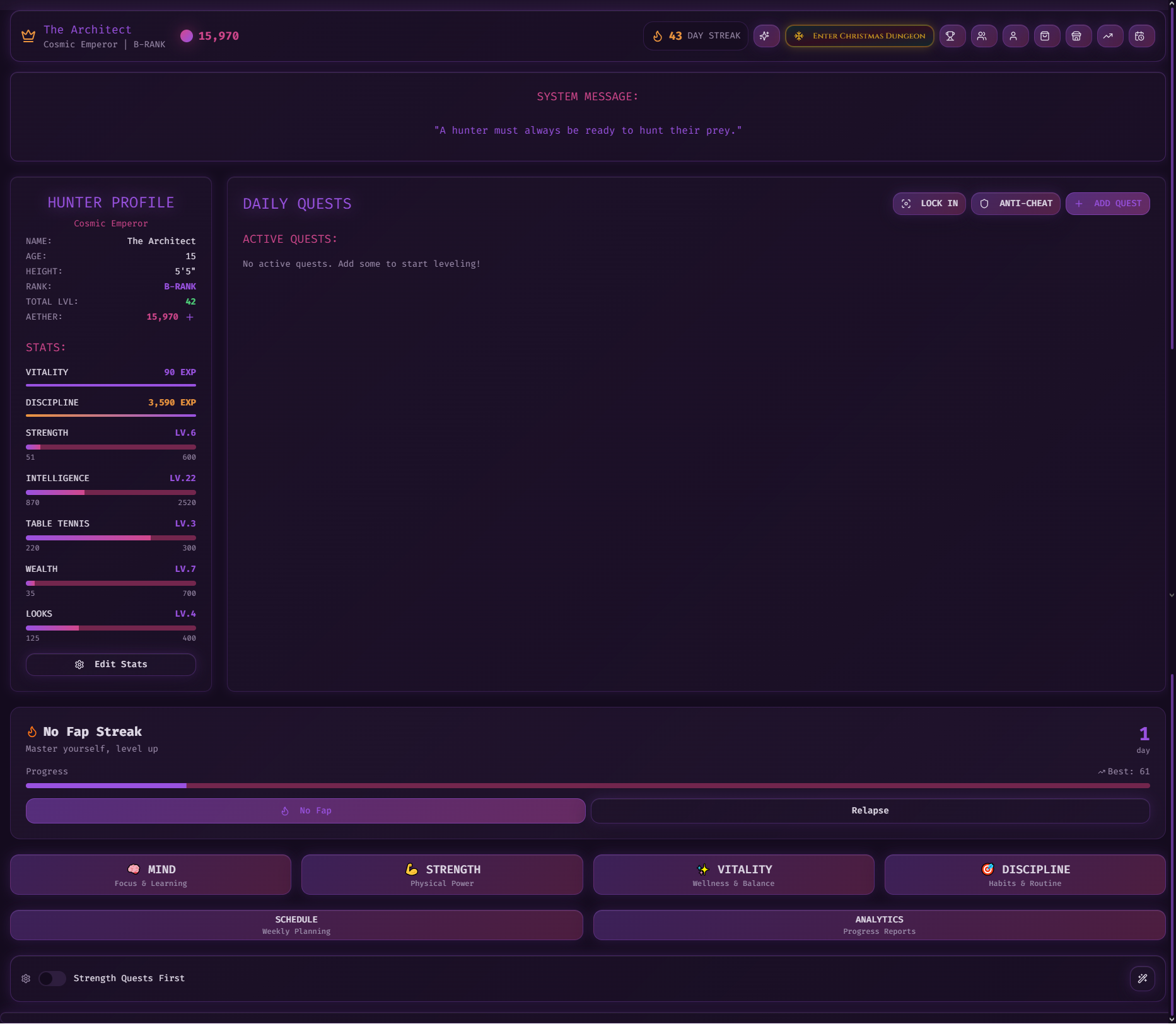
Task: Click the sparkles AI assistant icon
Action: click(767, 36)
